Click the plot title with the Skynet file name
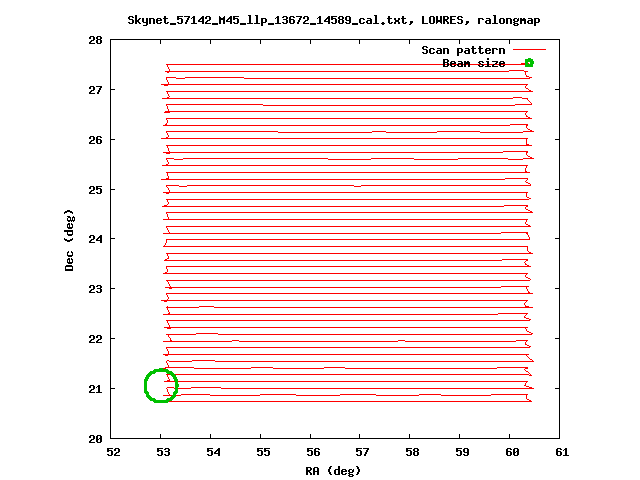This screenshot has height=480, width=640. tap(334, 20)
